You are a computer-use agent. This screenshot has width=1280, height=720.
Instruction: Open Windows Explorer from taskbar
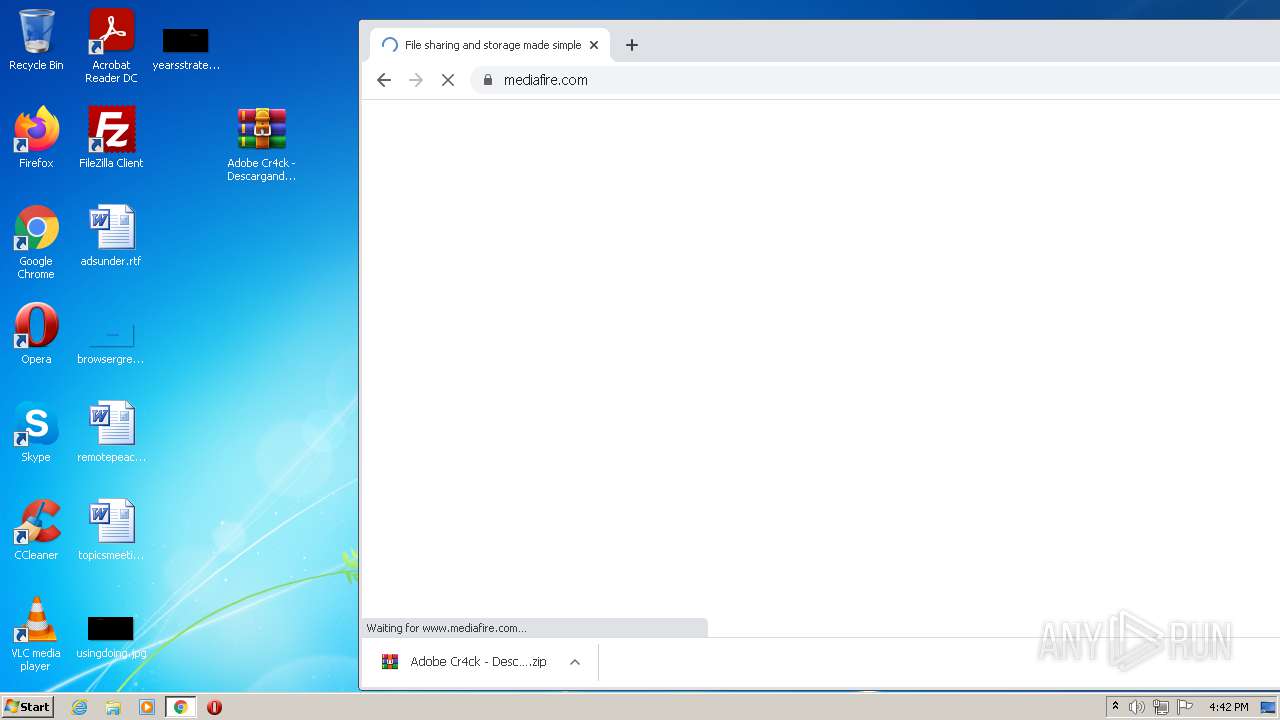pyautogui.click(x=113, y=707)
